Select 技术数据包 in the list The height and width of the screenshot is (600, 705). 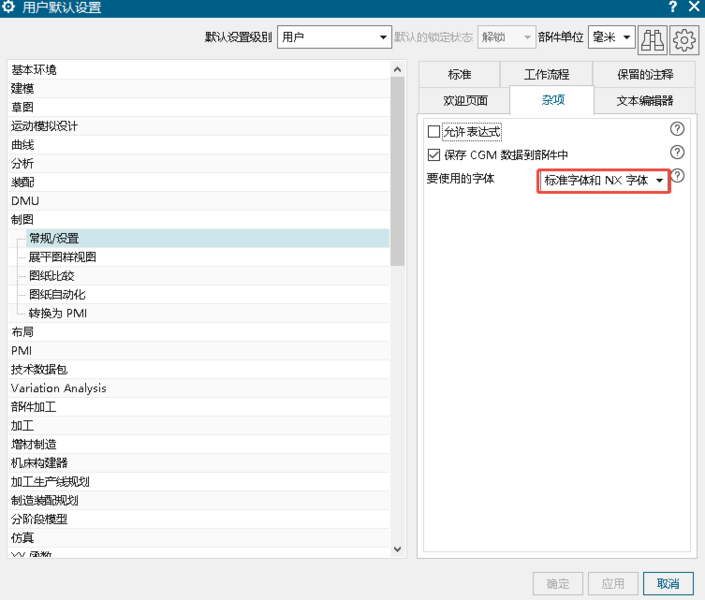[x=199, y=370]
